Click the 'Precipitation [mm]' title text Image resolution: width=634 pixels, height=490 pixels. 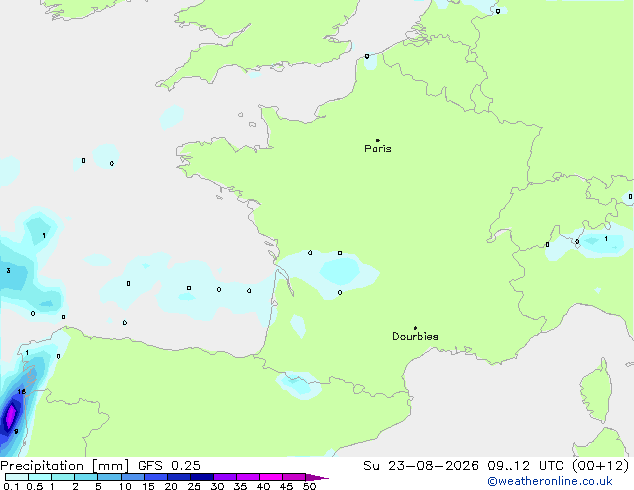pyautogui.click(x=65, y=466)
